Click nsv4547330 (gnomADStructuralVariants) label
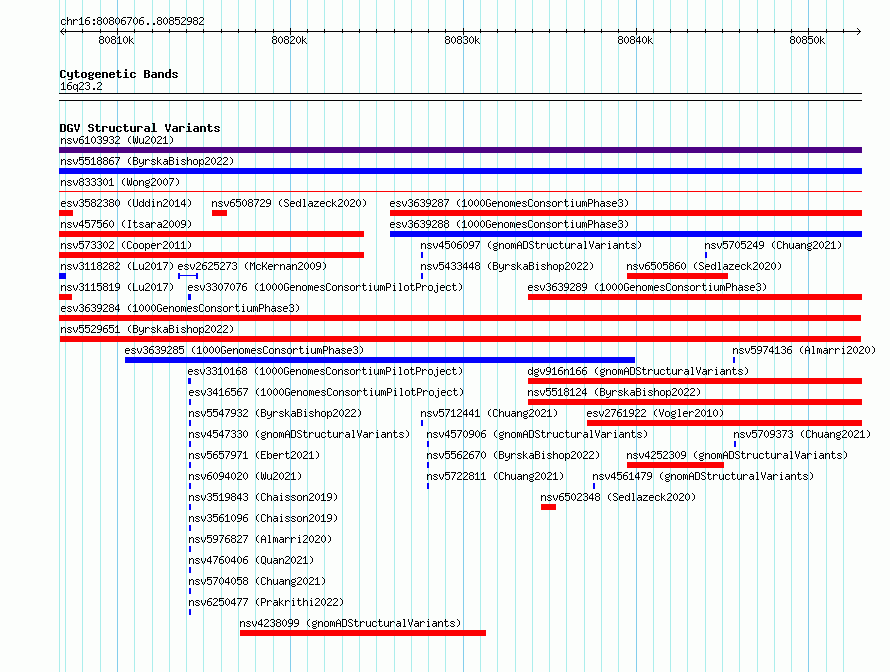 pos(299,434)
